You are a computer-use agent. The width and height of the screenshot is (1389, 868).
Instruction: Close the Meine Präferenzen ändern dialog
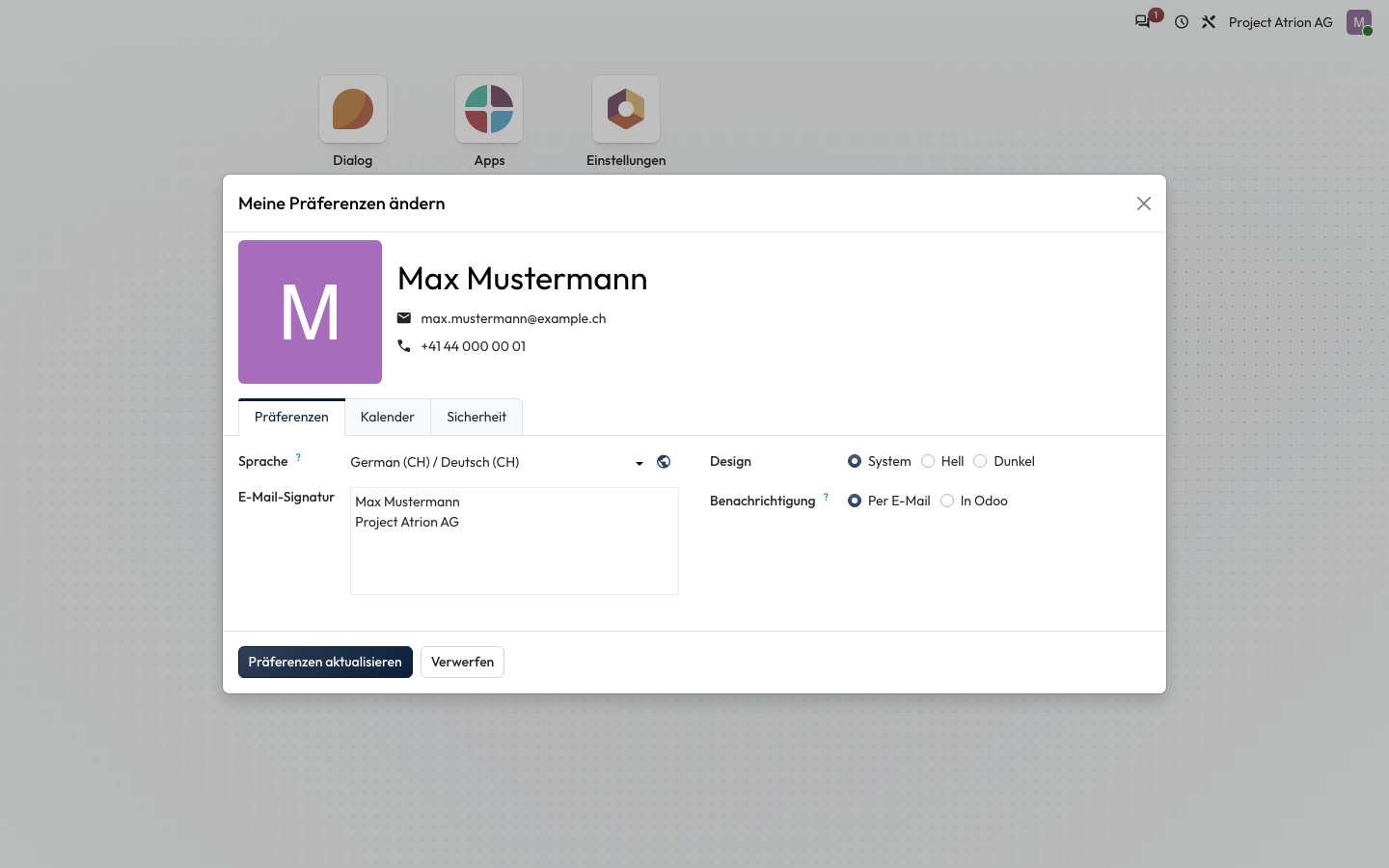tap(1144, 203)
